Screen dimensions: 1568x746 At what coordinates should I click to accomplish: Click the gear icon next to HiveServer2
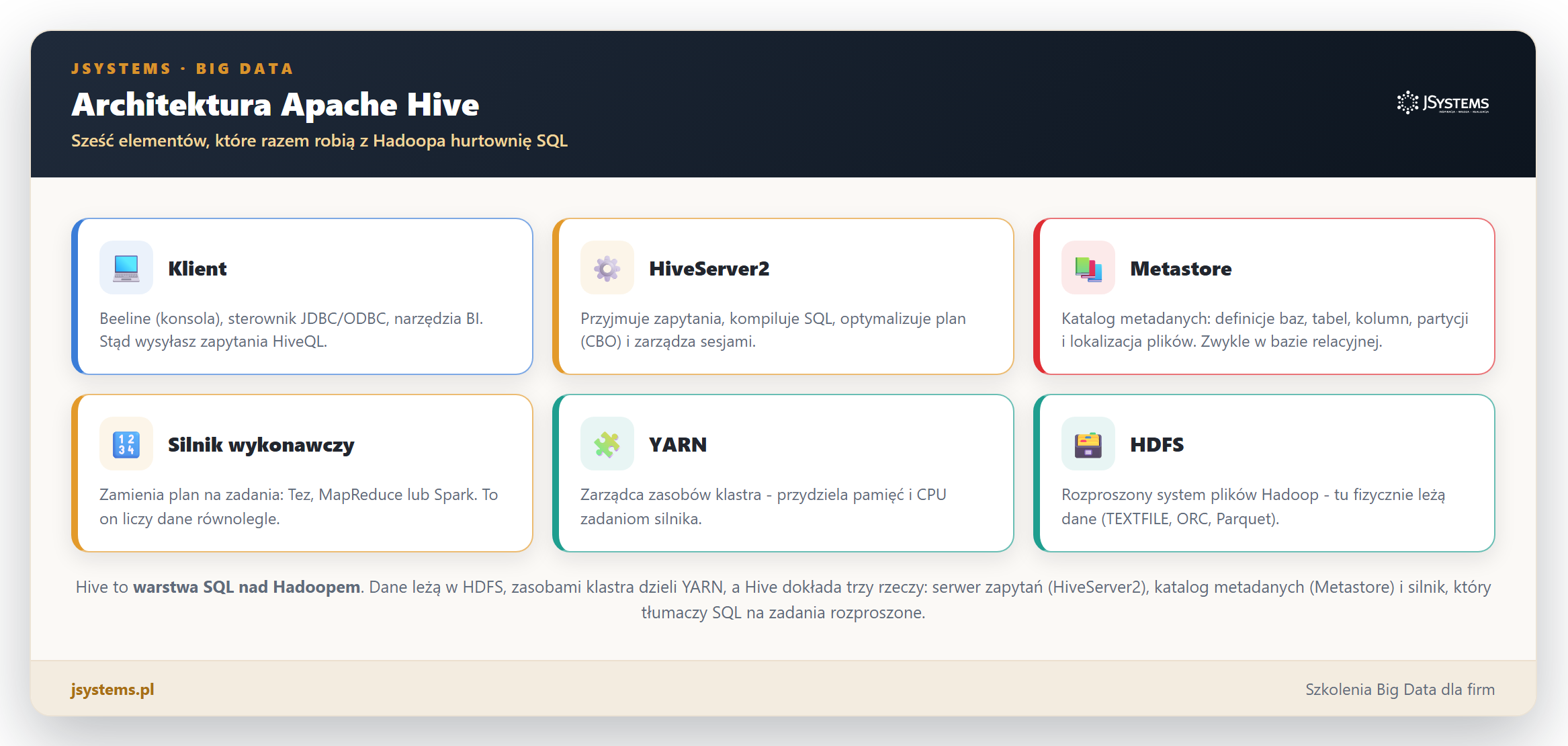(x=607, y=268)
